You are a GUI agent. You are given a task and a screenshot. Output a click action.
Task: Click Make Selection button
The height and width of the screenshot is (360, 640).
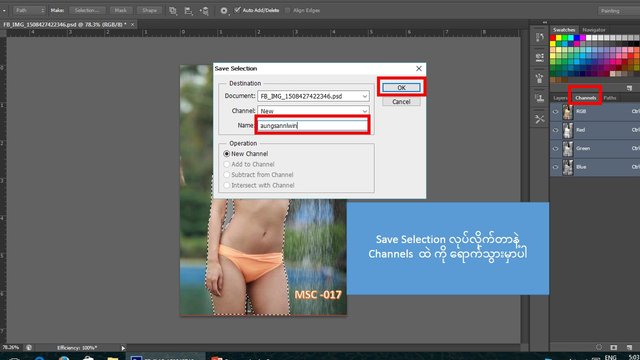click(87, 10)
